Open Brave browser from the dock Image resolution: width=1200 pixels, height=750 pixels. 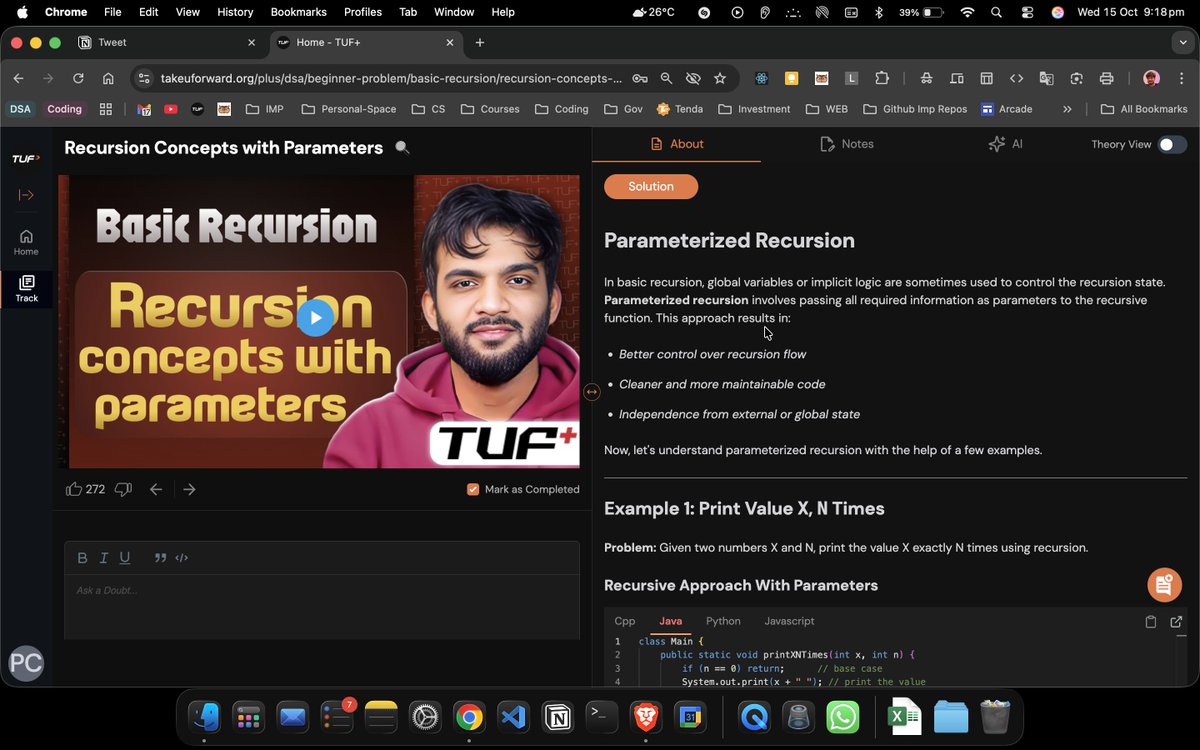pos(645,717)
